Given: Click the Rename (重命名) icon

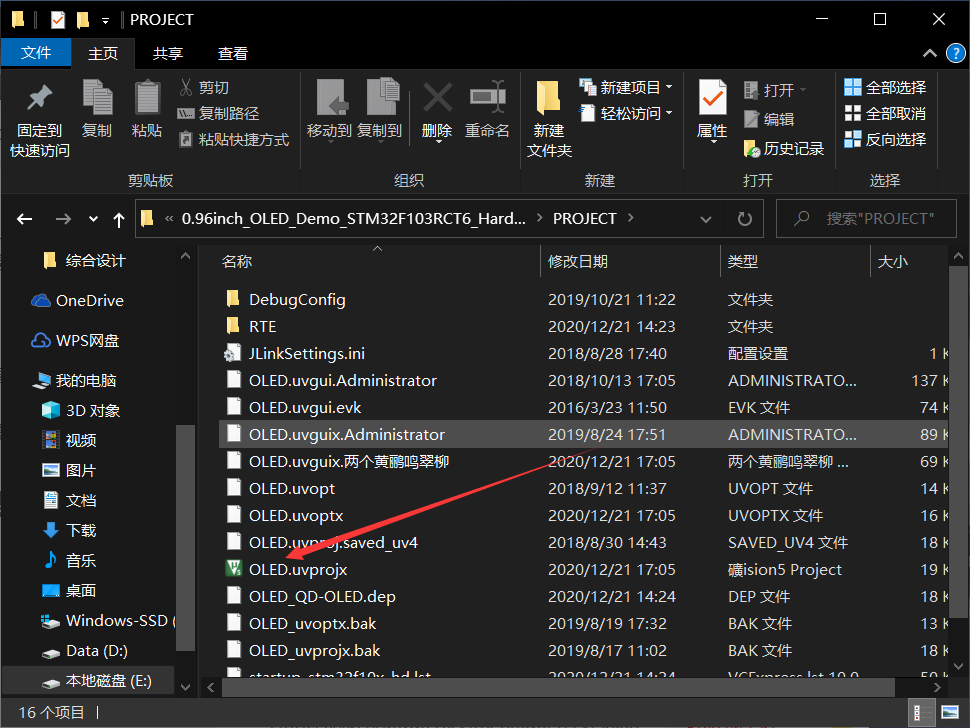Looking at the screenshot, I should pyautogui.click(x=487, y=98).
